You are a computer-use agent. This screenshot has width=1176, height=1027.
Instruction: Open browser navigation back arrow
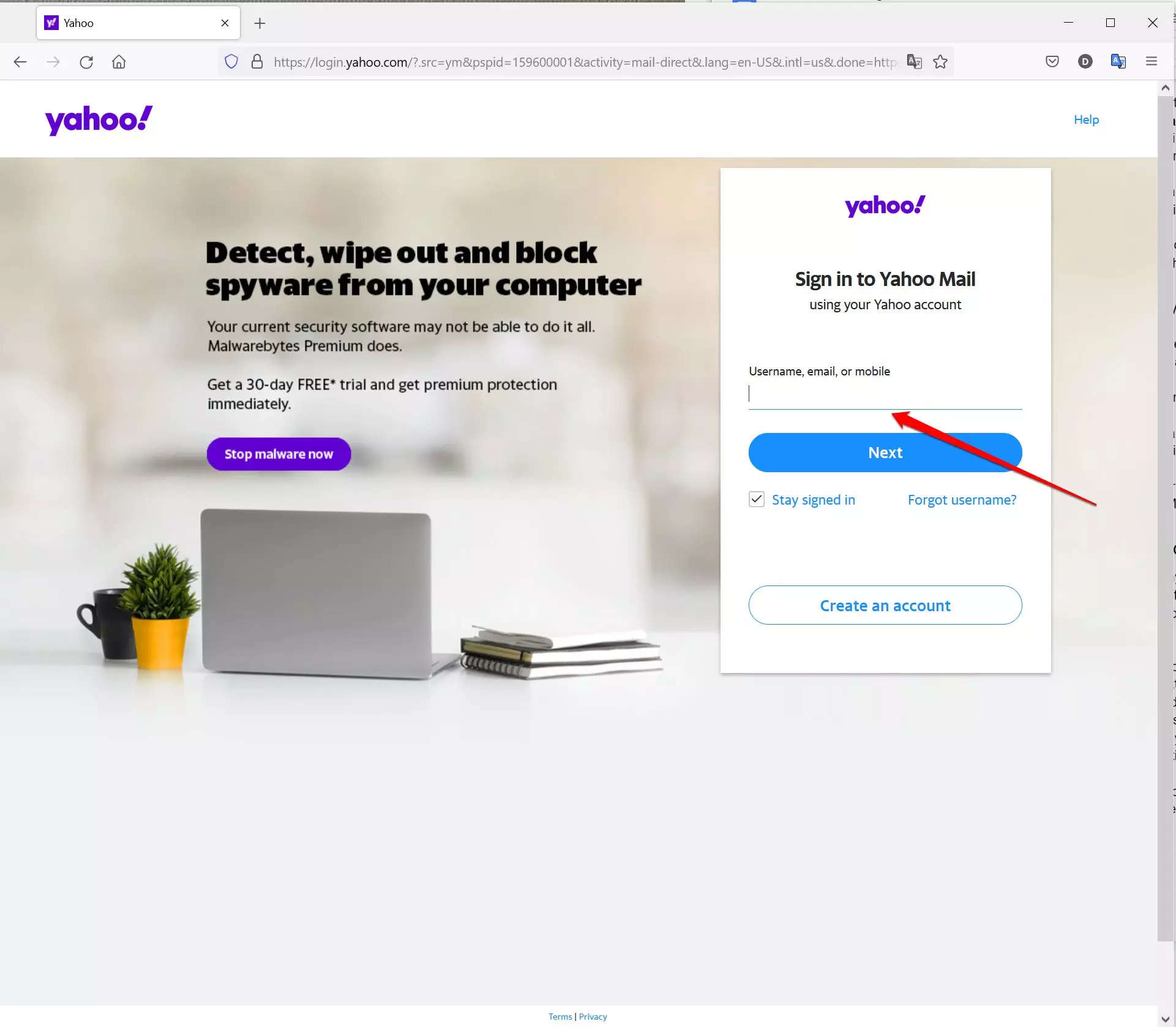[x=20, y=62]
